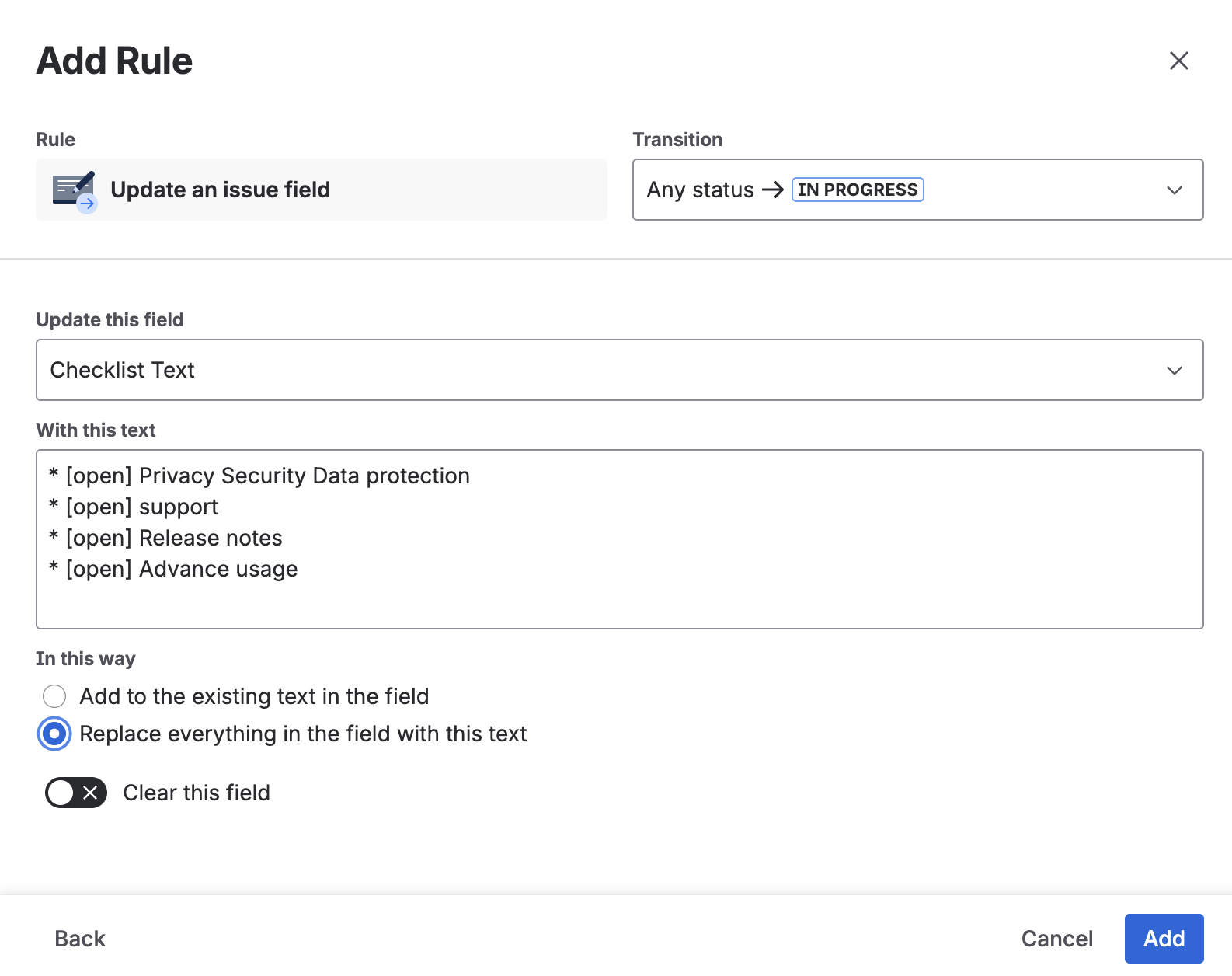Select Replace everything in the field radio
This screenshot has height=976, width=1232.
tap(54, 734)
